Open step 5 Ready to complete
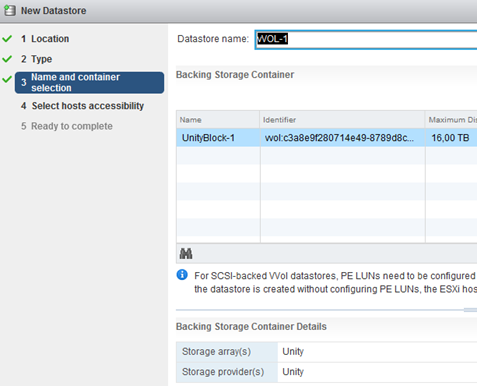This screenshot has height=386, width=477. pos(67,126)
